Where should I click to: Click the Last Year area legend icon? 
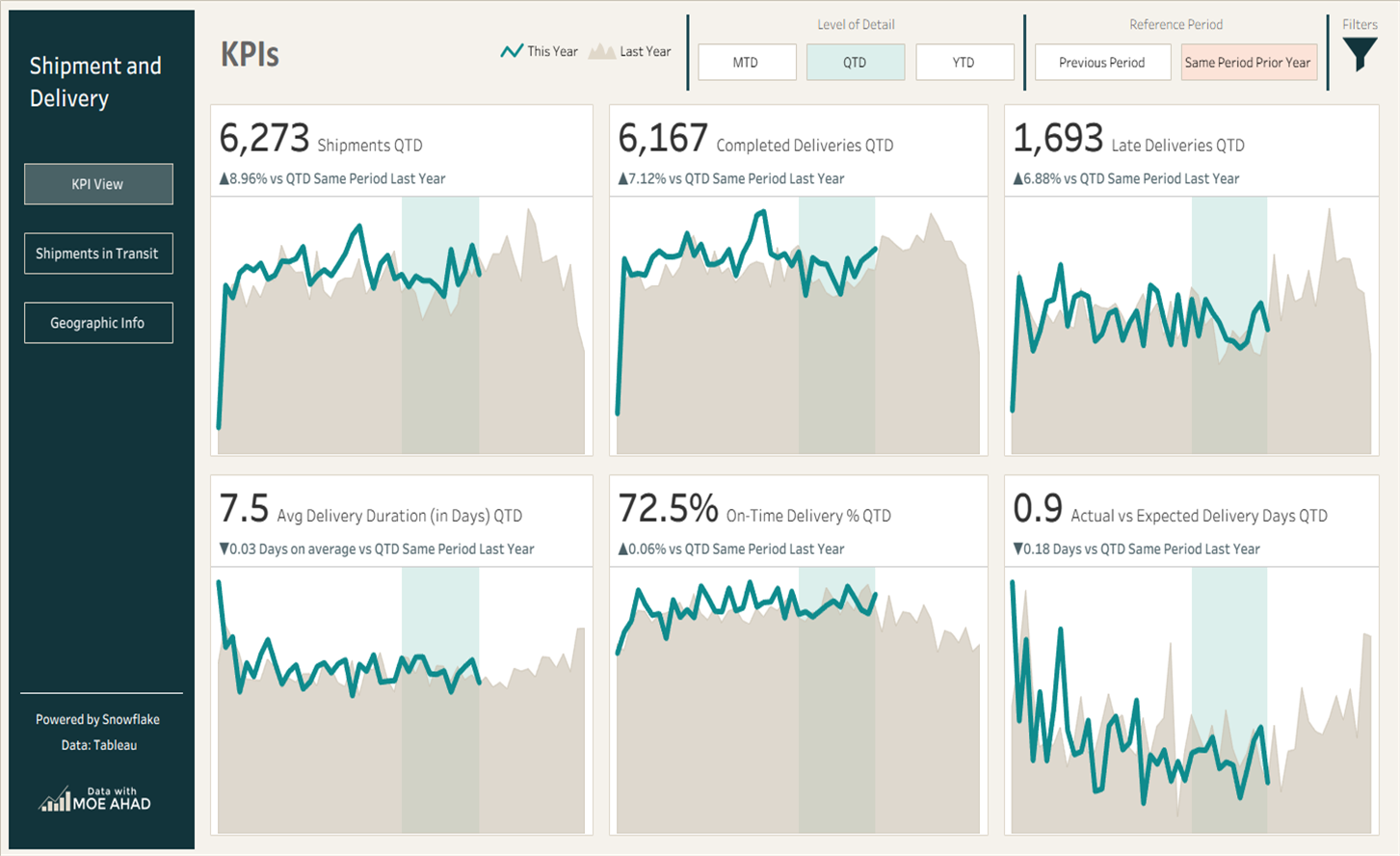pyautogui.click(x=602, y=51)
